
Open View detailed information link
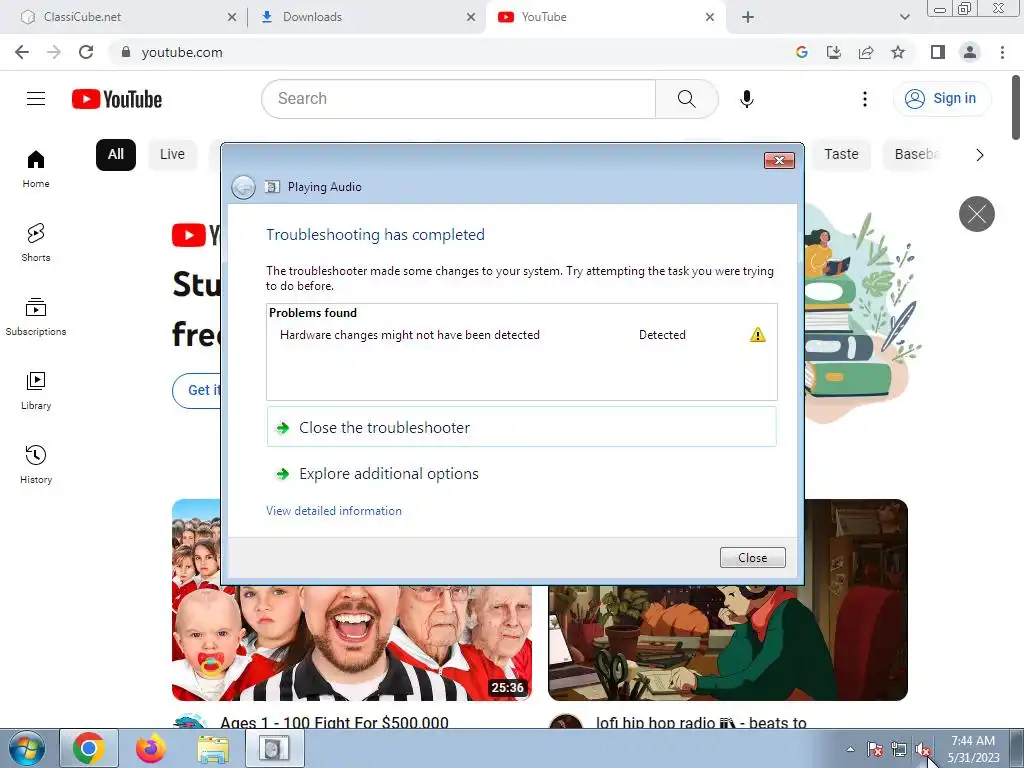click(x=334, y=511)
